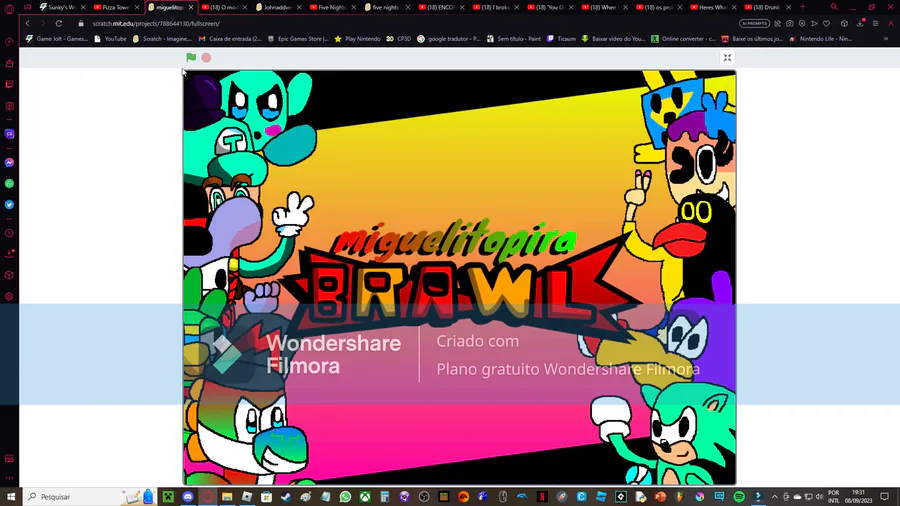Open YouTube bookmark
900x506 pixels.
point(110,39)
